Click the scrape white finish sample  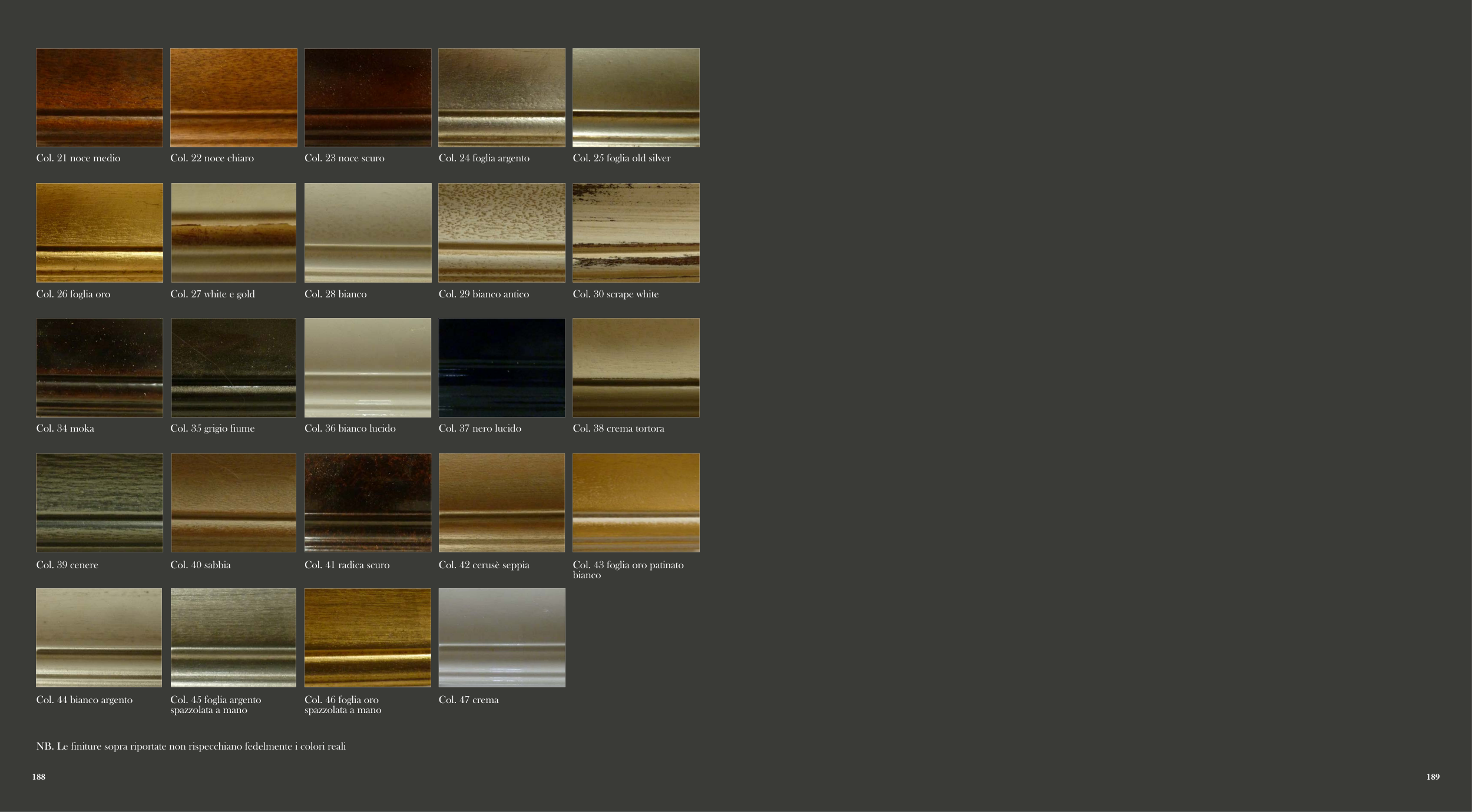[636, 233]
